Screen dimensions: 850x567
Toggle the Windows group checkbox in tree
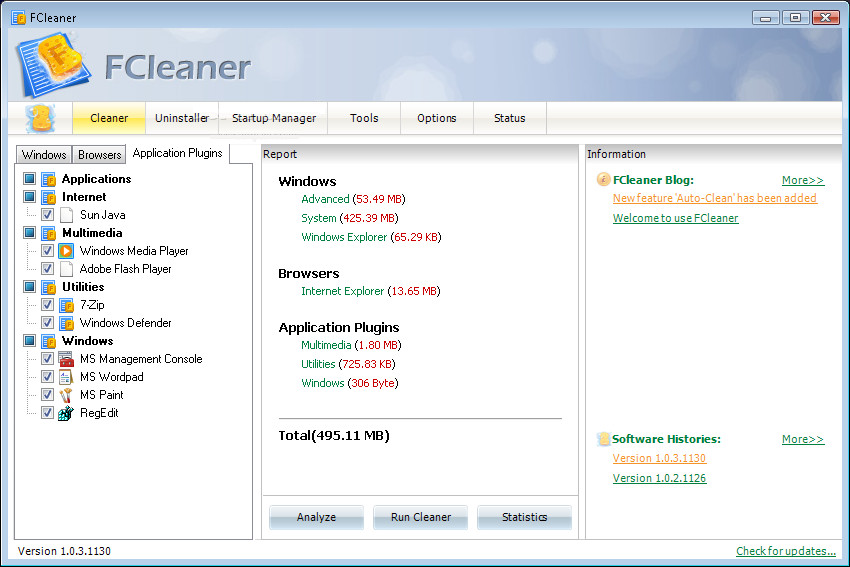(30, 340)
